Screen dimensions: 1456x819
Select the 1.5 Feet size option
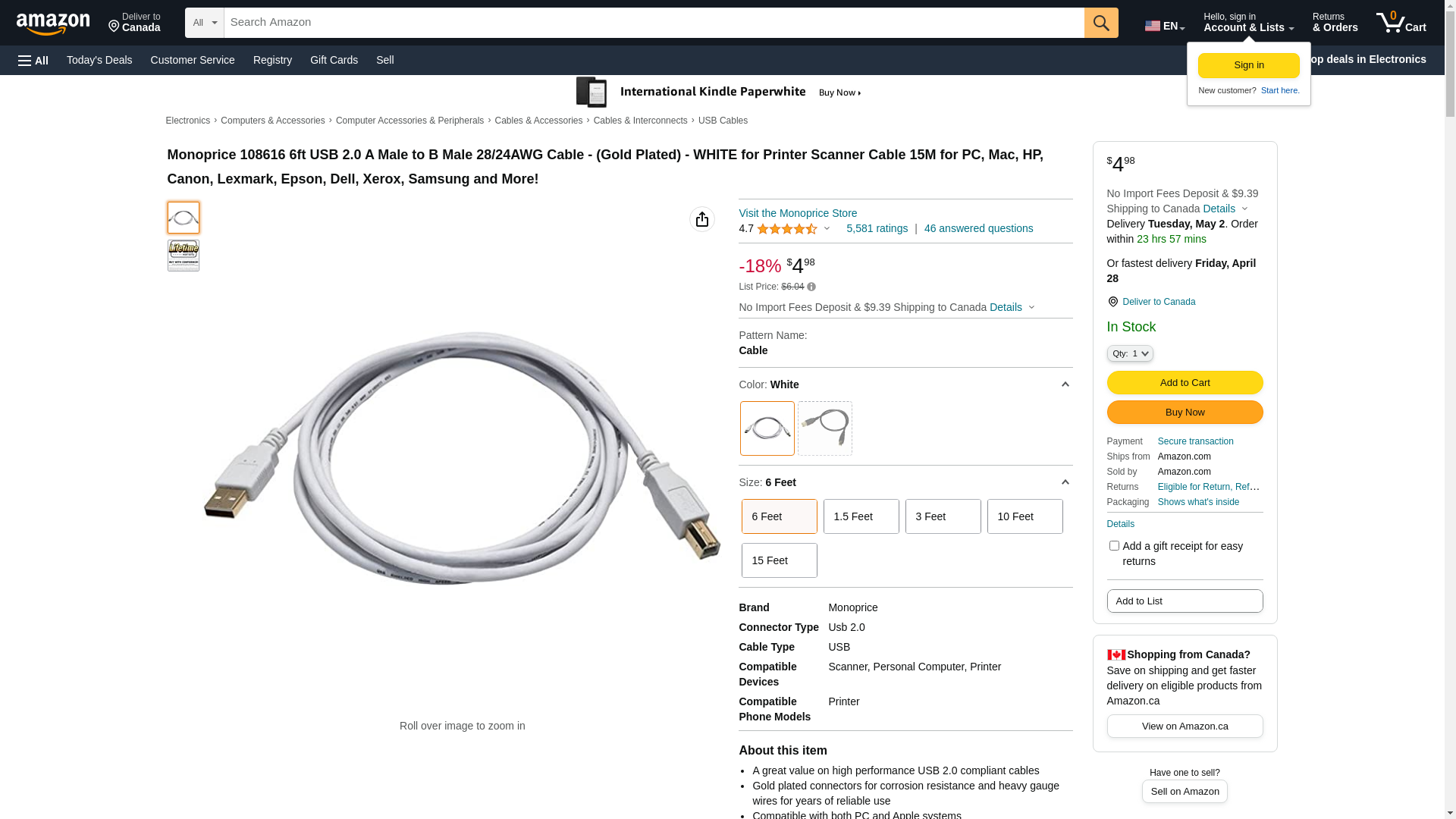coord(861,516)
